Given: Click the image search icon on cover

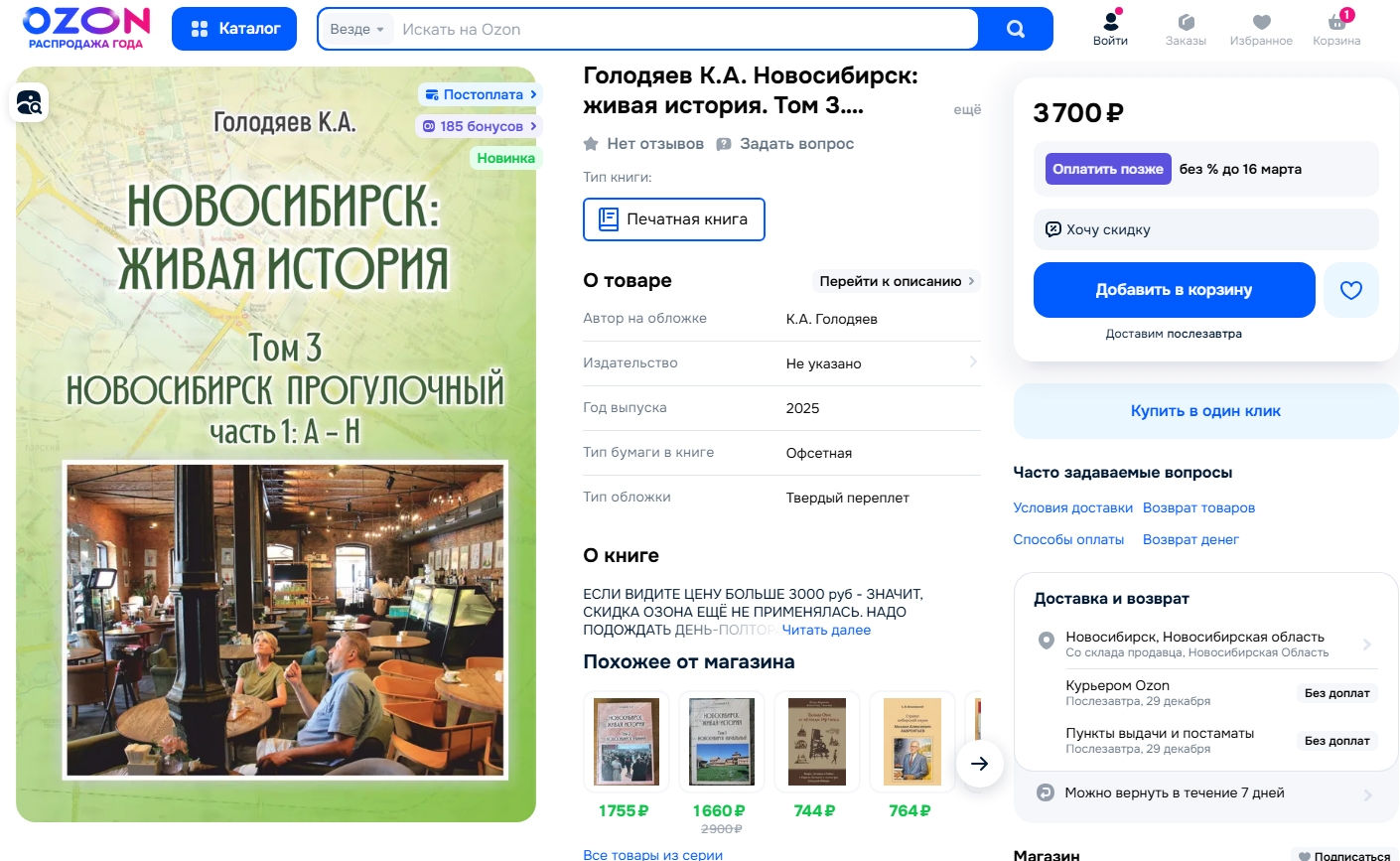Looking at the screenshot, I should [x=29, y=102].
